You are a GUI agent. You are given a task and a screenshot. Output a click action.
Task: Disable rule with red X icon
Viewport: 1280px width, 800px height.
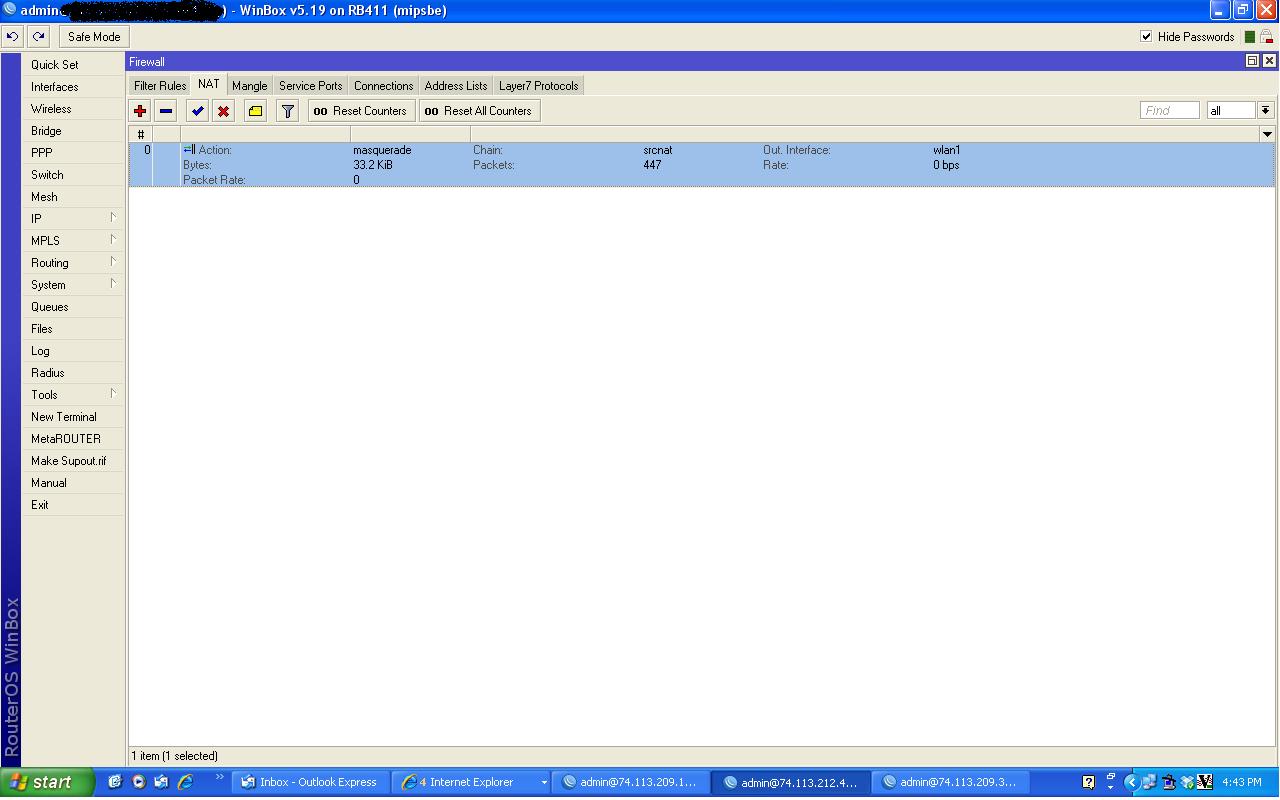pyautogui.click(x=224, y=111)
